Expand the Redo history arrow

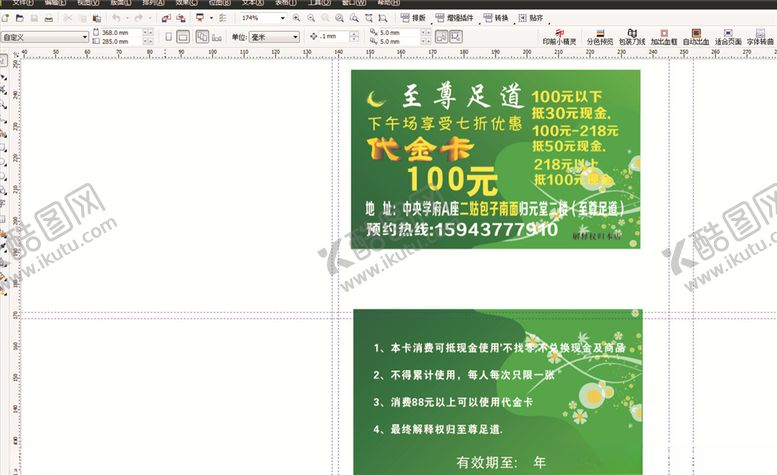coord(150,18)
